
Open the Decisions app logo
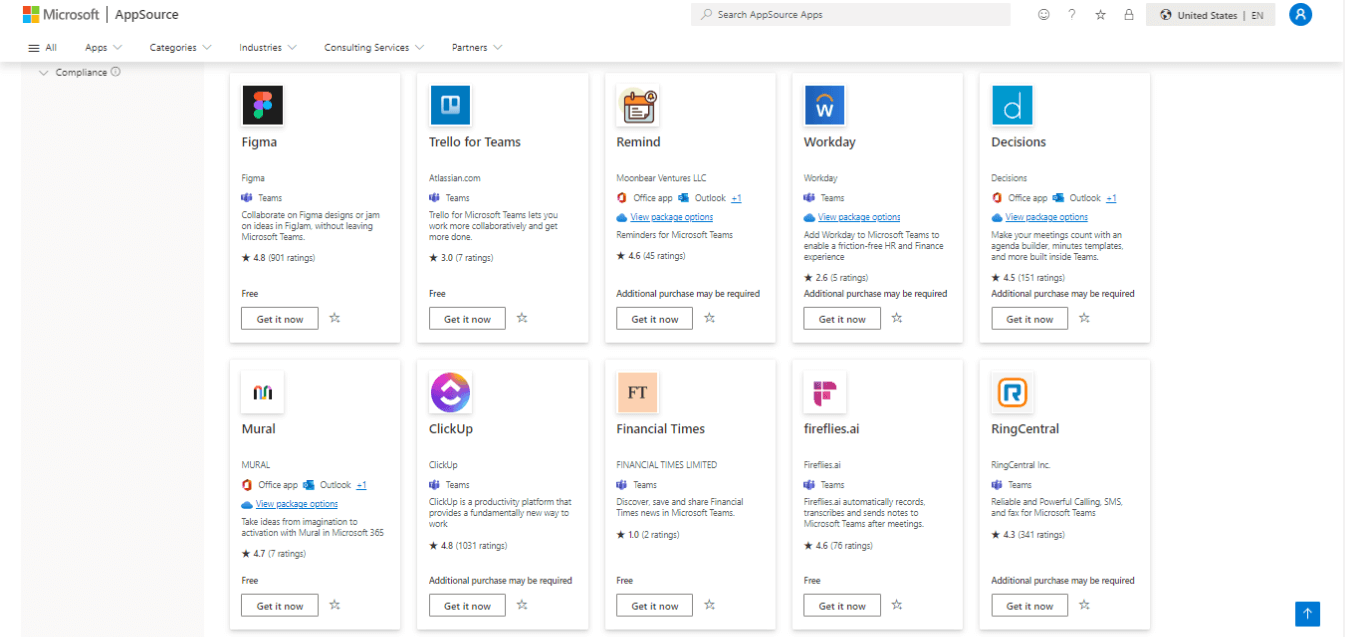(1012, 105)
